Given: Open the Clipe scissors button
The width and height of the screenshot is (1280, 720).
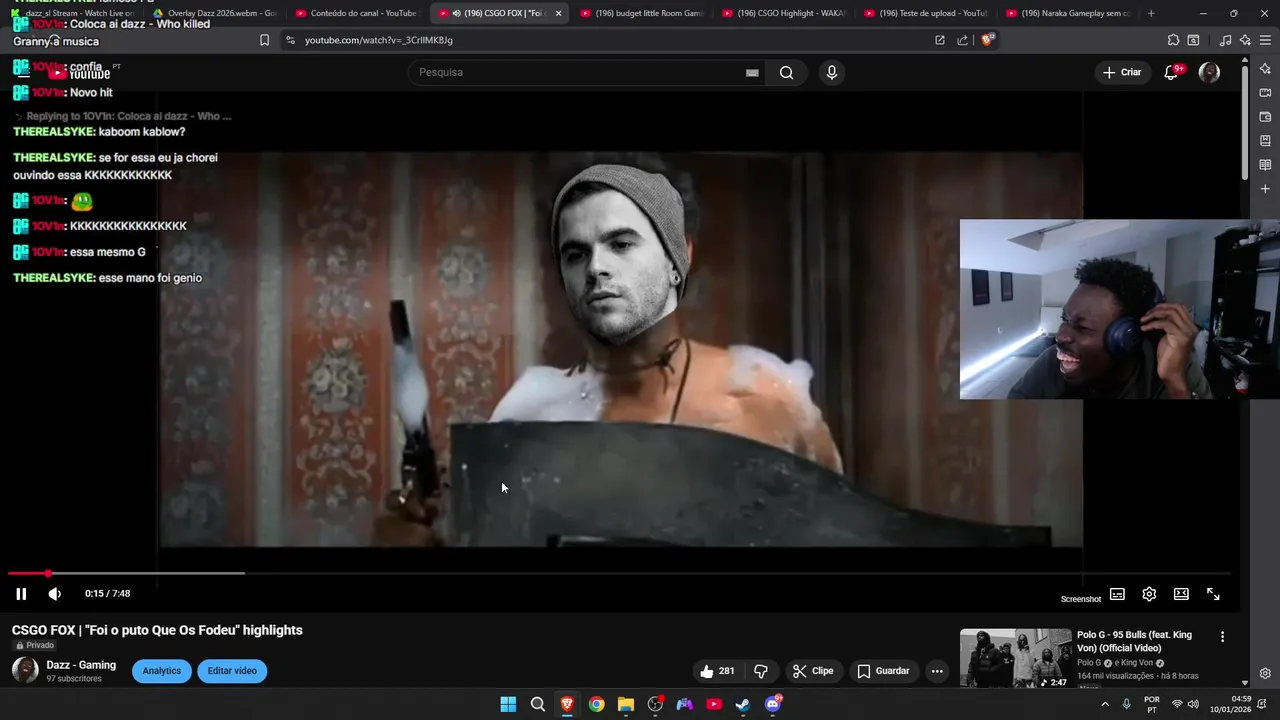Looking at the screenshot, I should pyautogui.click(x=813, y=671).
